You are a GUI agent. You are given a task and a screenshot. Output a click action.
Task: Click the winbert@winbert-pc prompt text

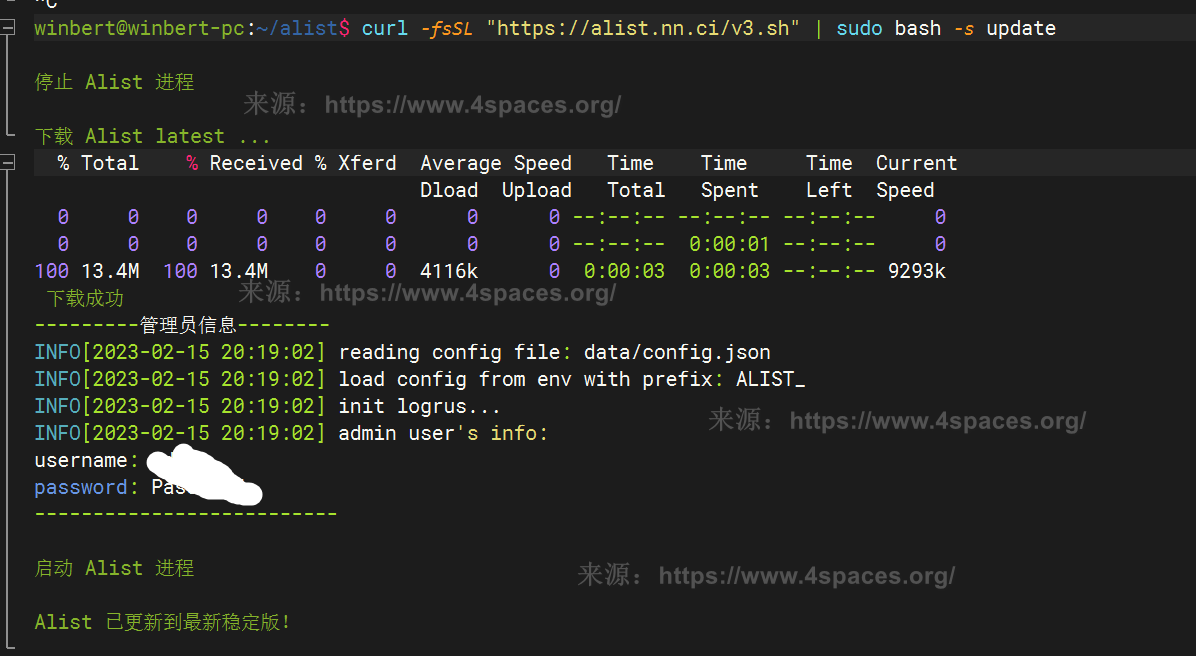pyautogui.click(x=138, y=28)
